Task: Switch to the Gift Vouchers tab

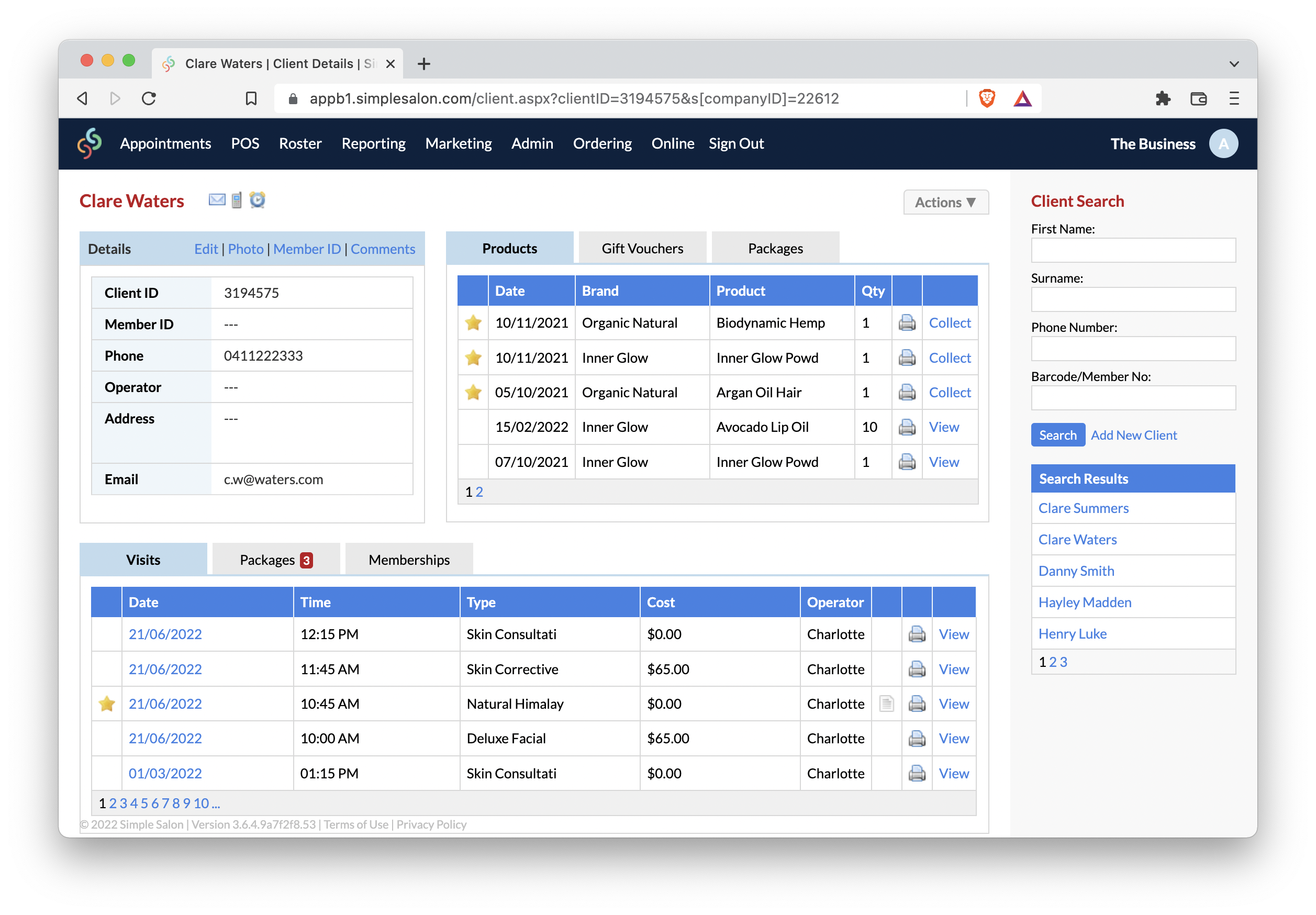Action: (642, 248)
